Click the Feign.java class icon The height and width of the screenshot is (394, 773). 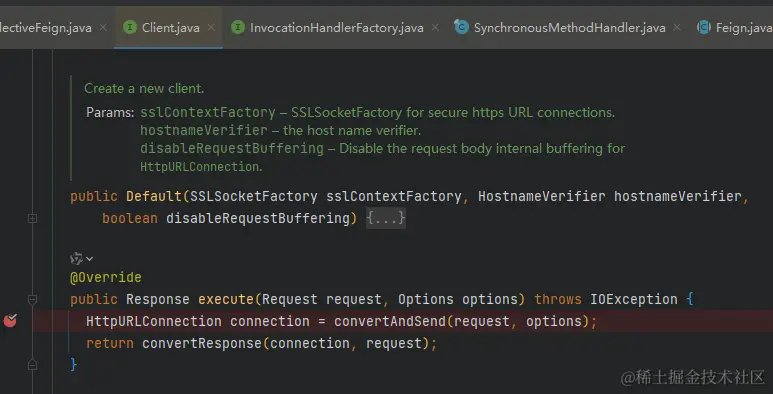click(703, 27)
